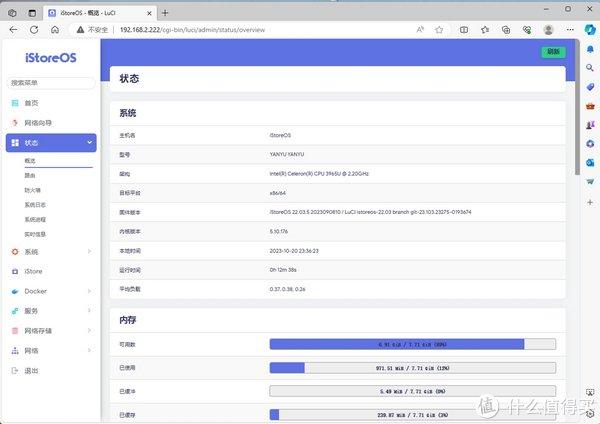The width and height of the screenshot is (600, 424).
Task: Click the iStoreOS logo
Action: pos(51,58)
